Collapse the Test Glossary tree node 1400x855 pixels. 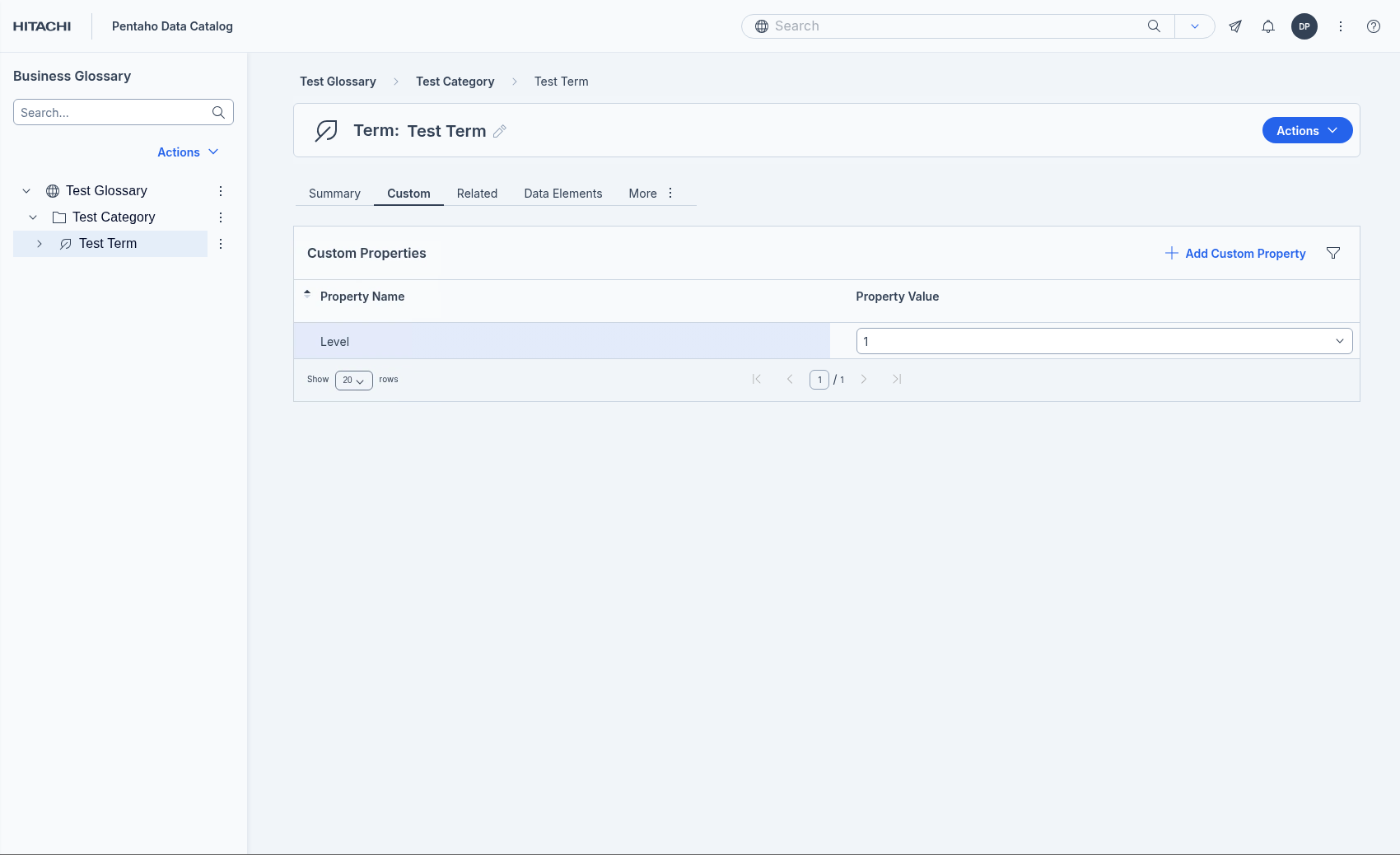coord(26,191)
